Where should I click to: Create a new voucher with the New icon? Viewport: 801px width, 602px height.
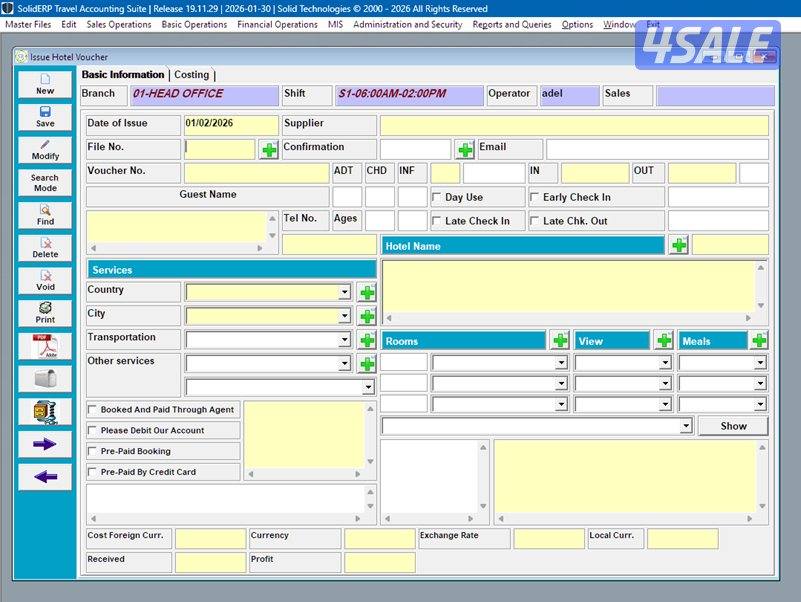[43, 86]
